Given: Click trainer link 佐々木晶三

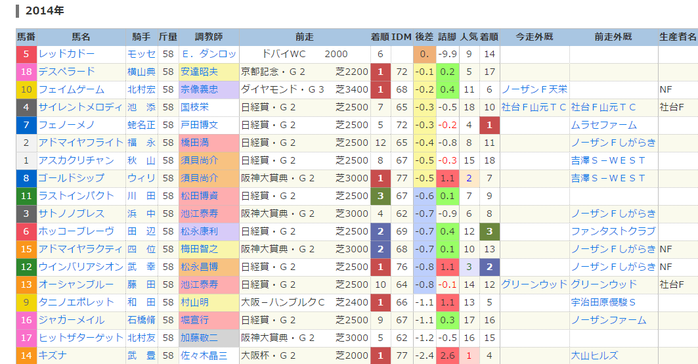Looking at the screenshot, I should [204, 356].
